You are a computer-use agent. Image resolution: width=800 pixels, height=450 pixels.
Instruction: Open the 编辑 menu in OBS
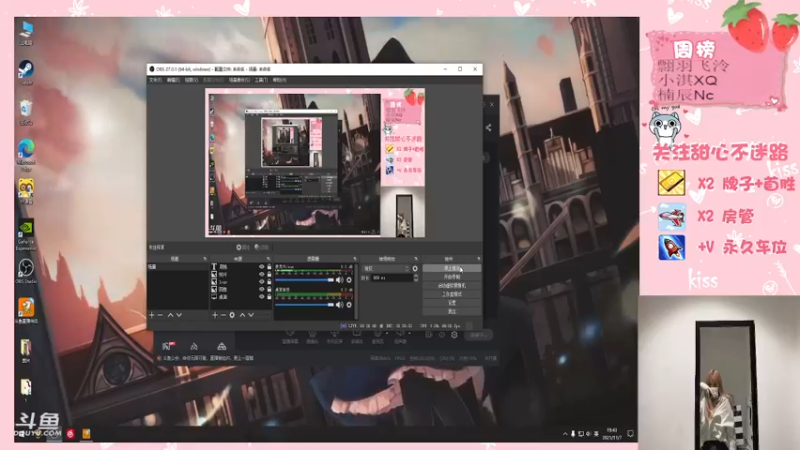[x=173, y=80]
